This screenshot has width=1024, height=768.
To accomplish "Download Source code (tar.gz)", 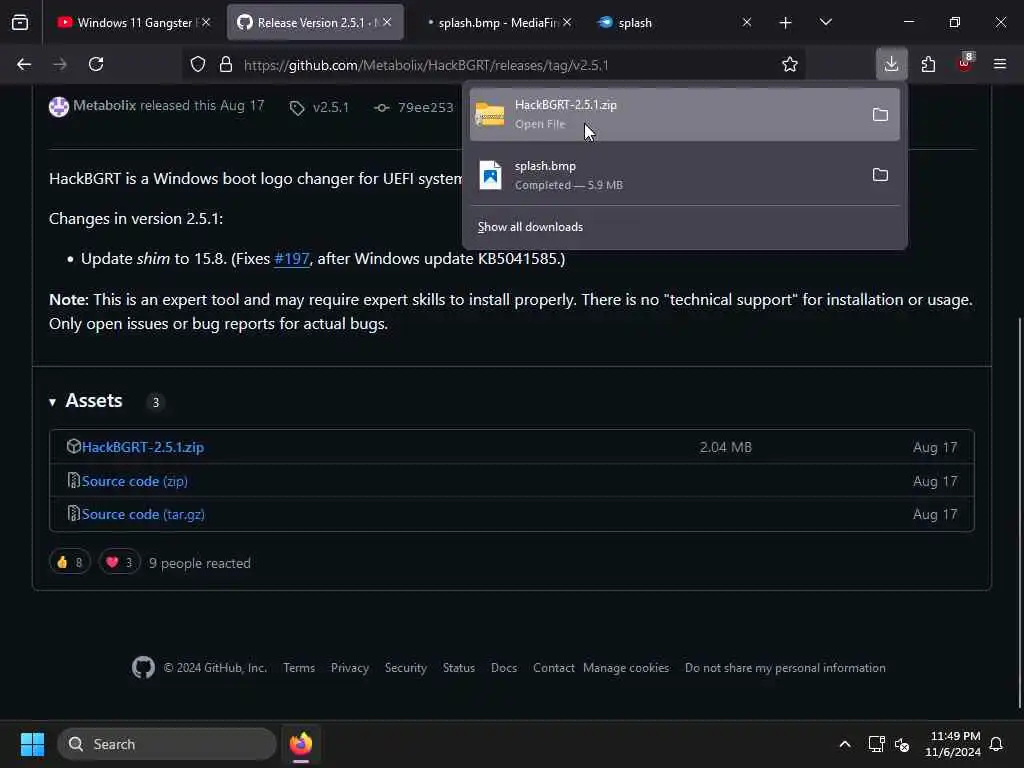I will tap(143, 515).
